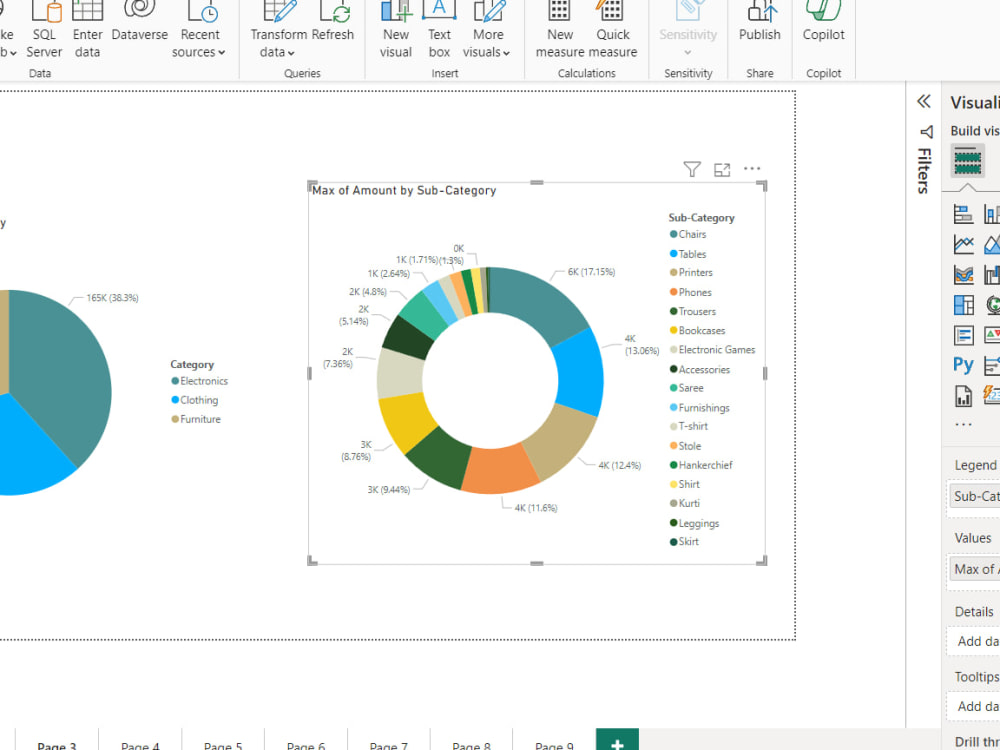Viewport: 1000px width, 750px height.
Task: Select Electronics in Category legend
Action: point(200,381)
